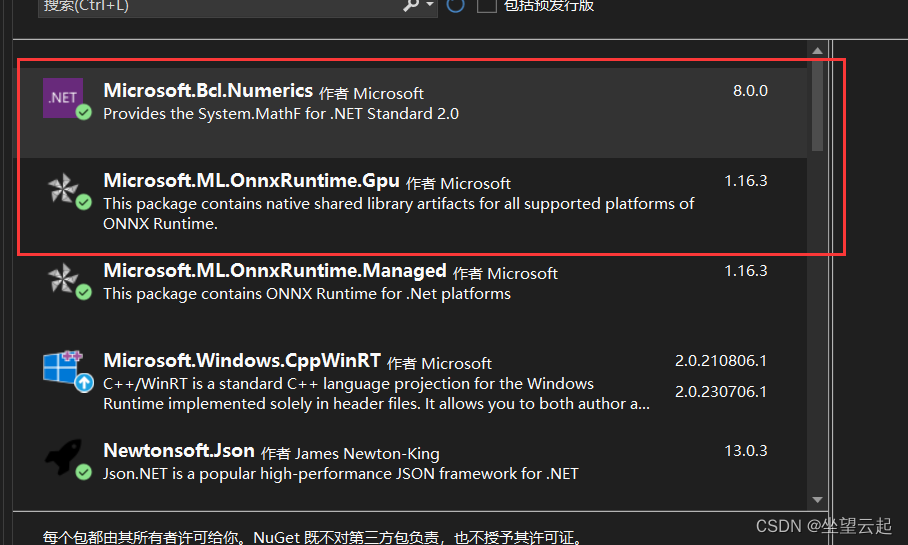Screen dimensions: 908x545
Task: Click version 1.16.3 of OnnxRuntime.Gpu
Action: [x=746, y=181]
